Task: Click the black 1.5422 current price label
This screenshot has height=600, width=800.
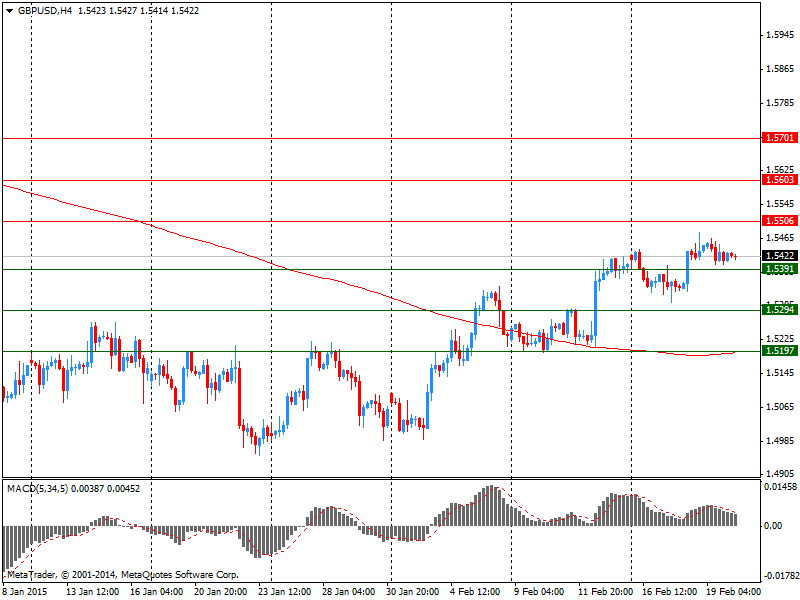Action: [780, 256]
